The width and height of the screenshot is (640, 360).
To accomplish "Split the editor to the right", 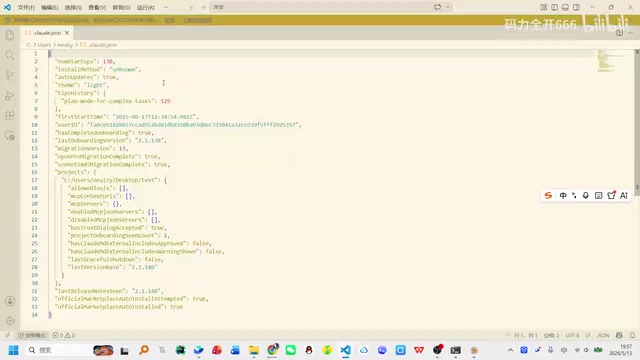I will coord(619,33).
